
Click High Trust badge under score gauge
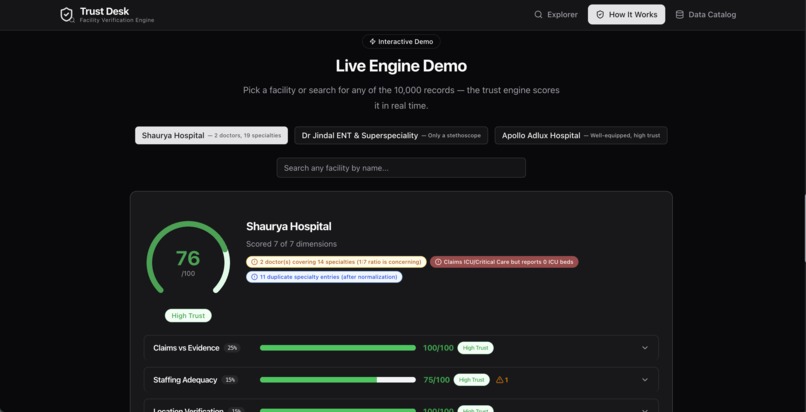188,315
